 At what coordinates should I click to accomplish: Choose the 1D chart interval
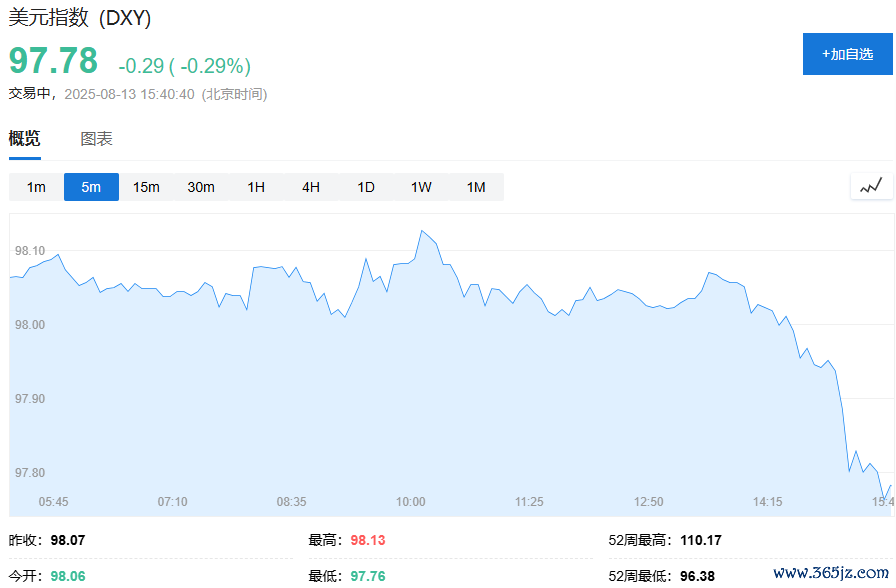[x=366, y=187]
